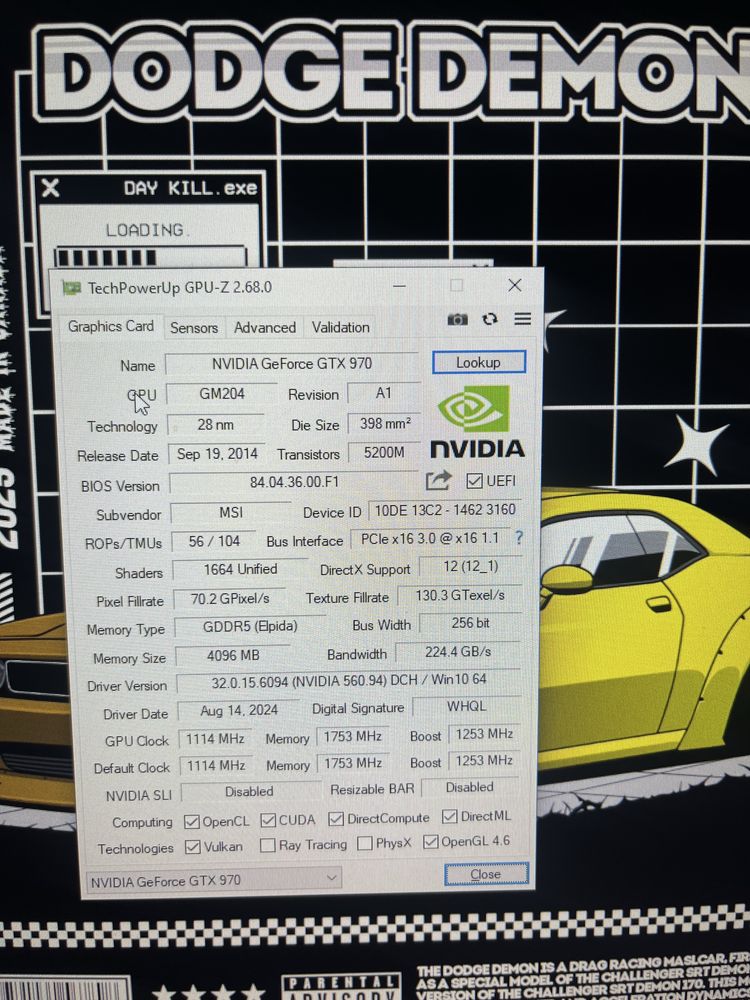This screenshot has height=1000, width=750.
Task: Click the Release Date value Sep 19, 2014
Action: [x=217, y=454]
